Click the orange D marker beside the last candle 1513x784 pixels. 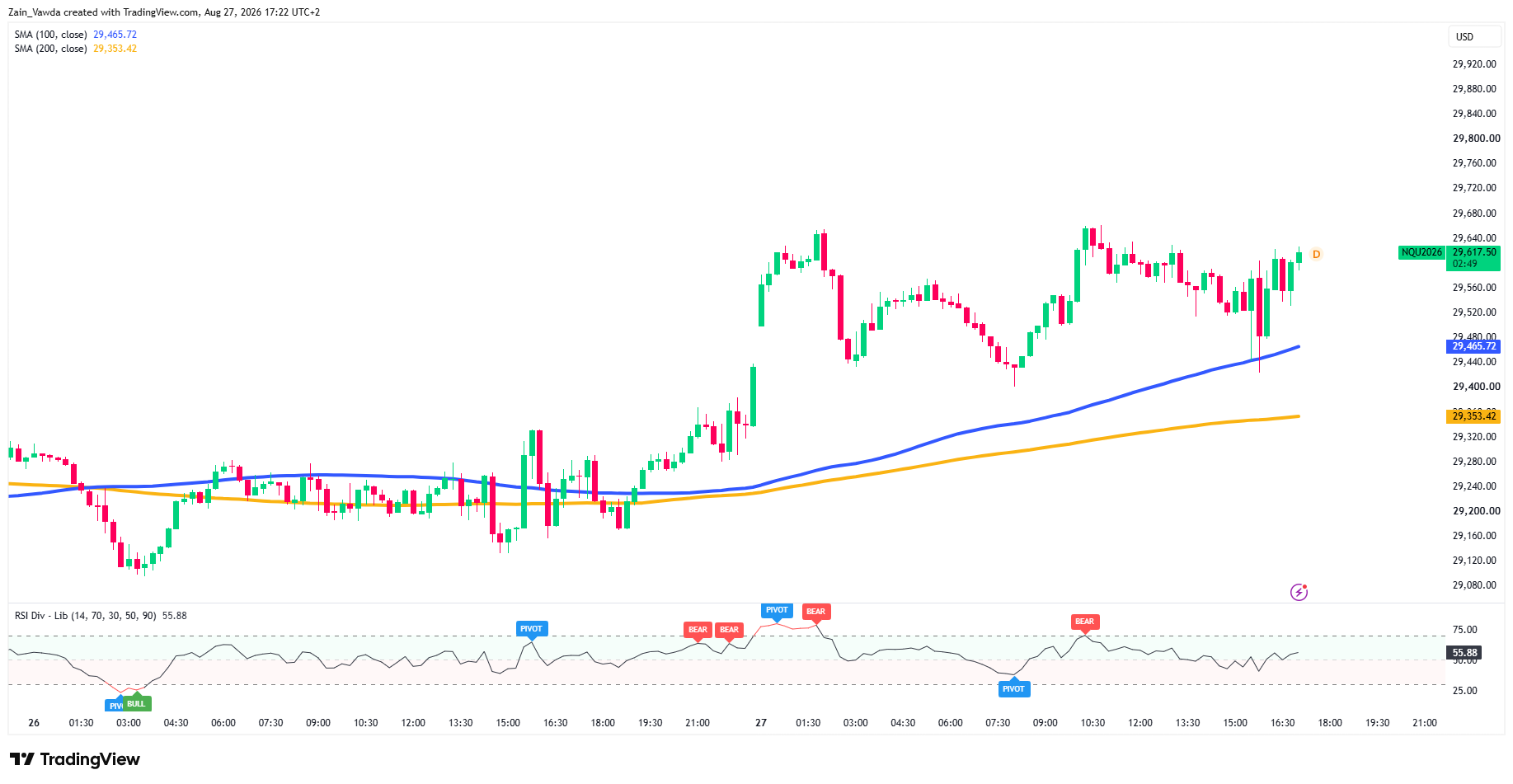pos(1316,254)
